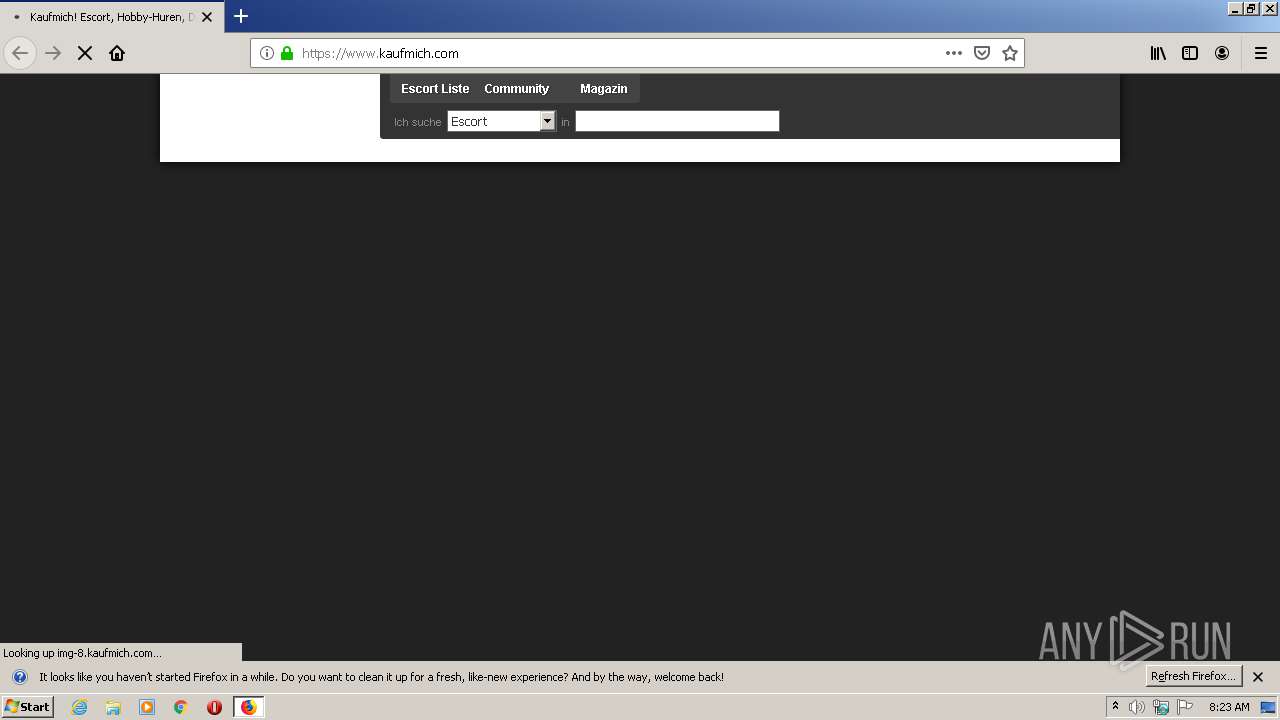Save page to Pocket
Image resolution: width=1280 pixels, height=720 pixels.
982,53
